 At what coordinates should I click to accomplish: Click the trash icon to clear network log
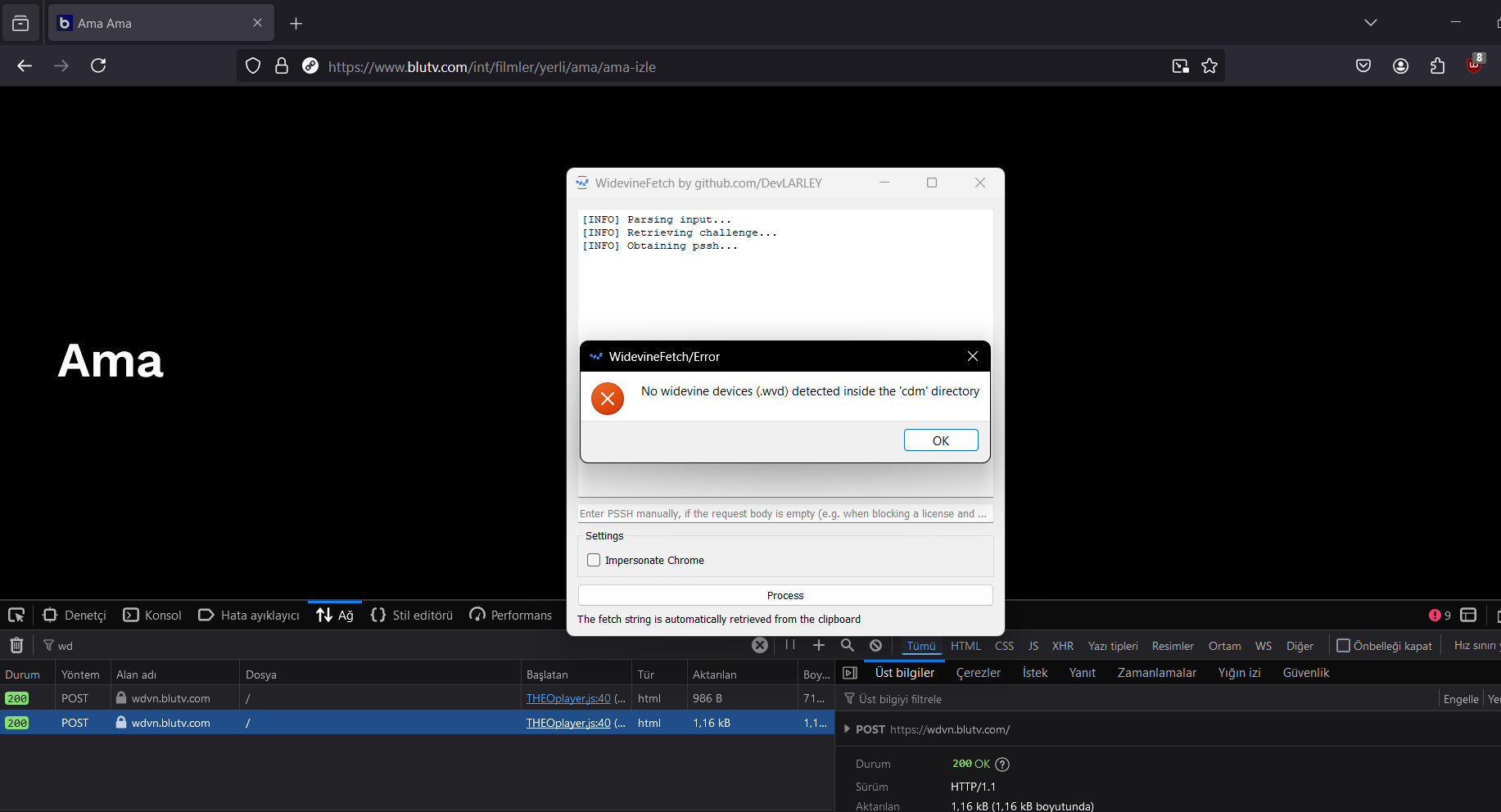16,645
